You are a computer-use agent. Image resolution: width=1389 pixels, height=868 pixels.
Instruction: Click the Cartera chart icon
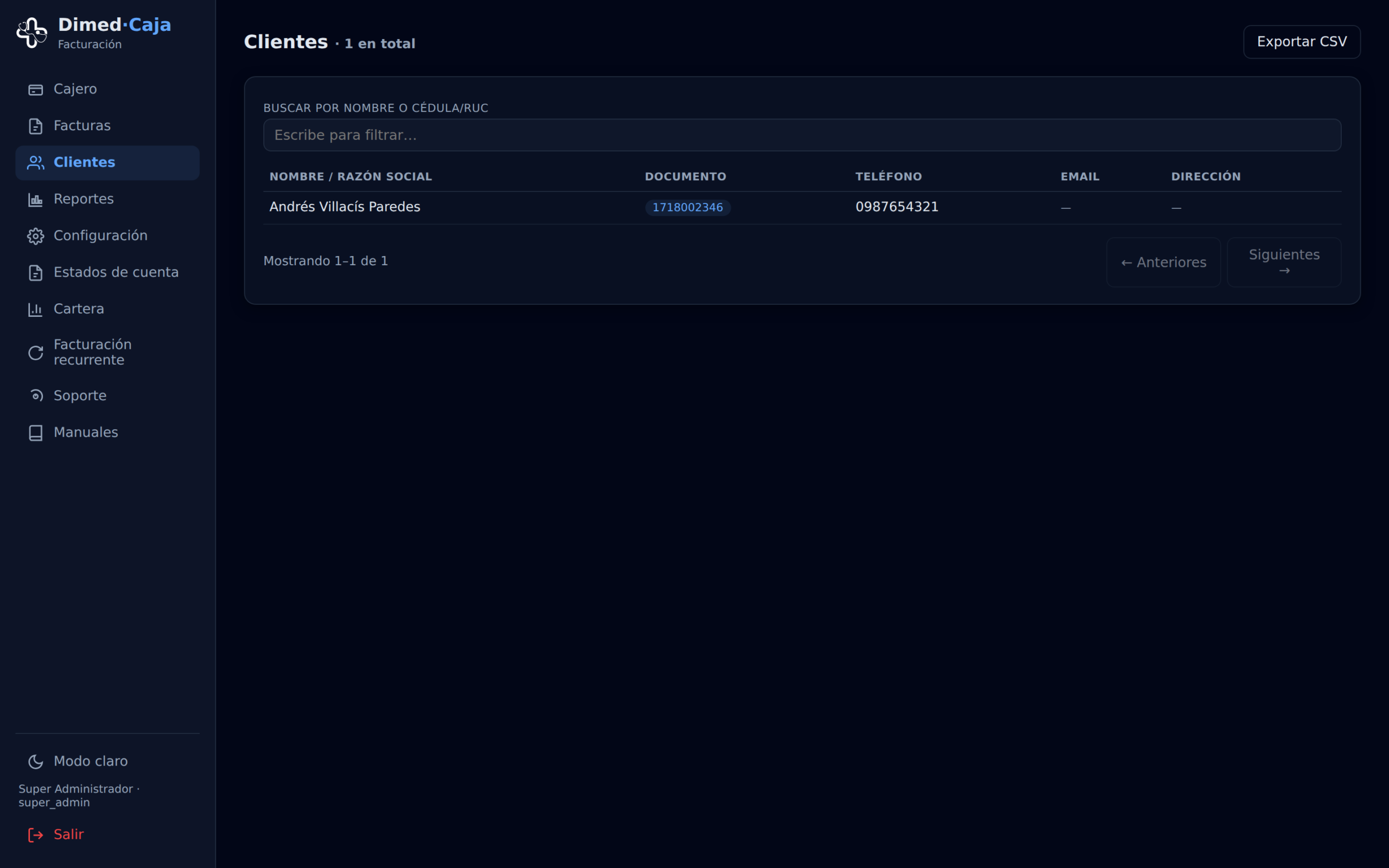pos(36,309)
